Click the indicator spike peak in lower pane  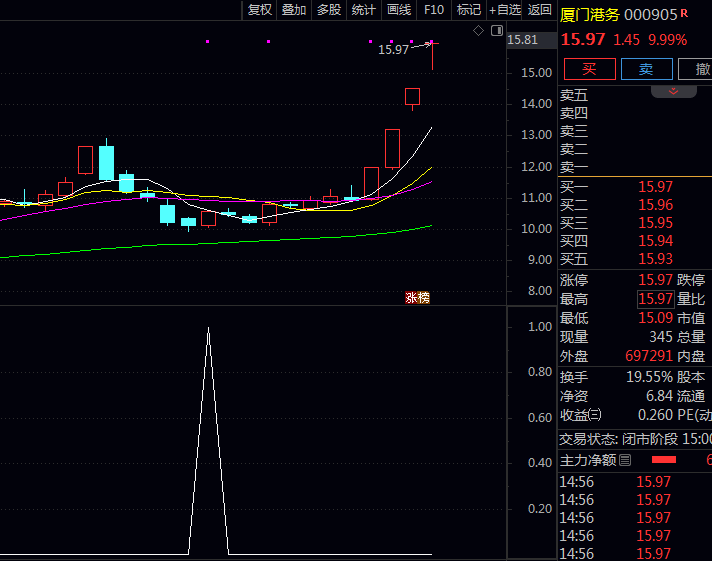(208, 328)
